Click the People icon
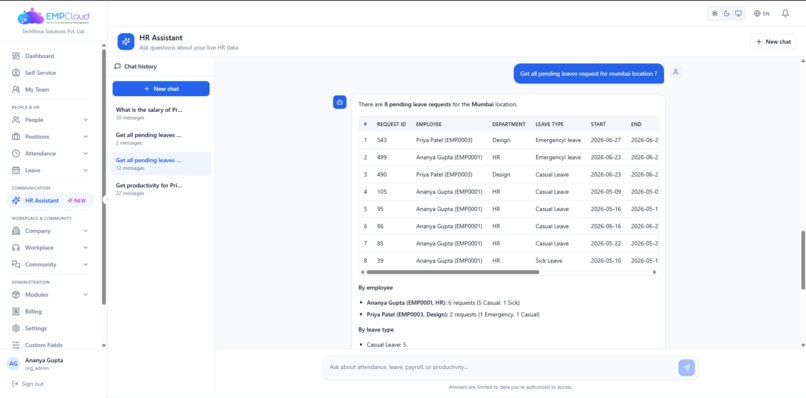This screenshot has width=806, height=398. [x=16, y=120]
